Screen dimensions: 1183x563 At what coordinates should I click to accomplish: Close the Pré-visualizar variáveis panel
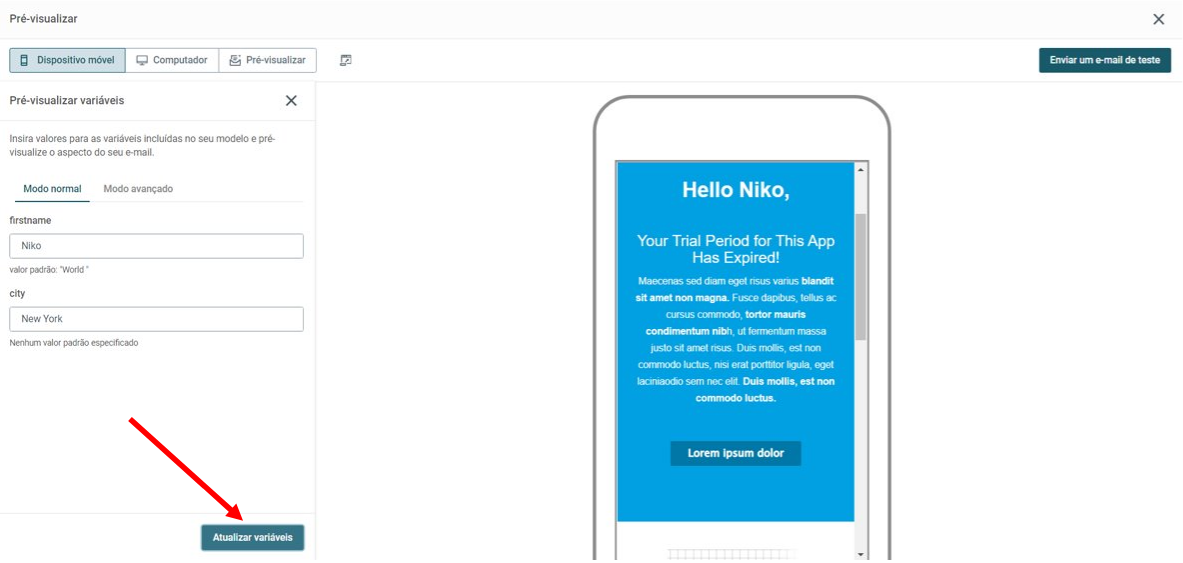click(291, 100)
